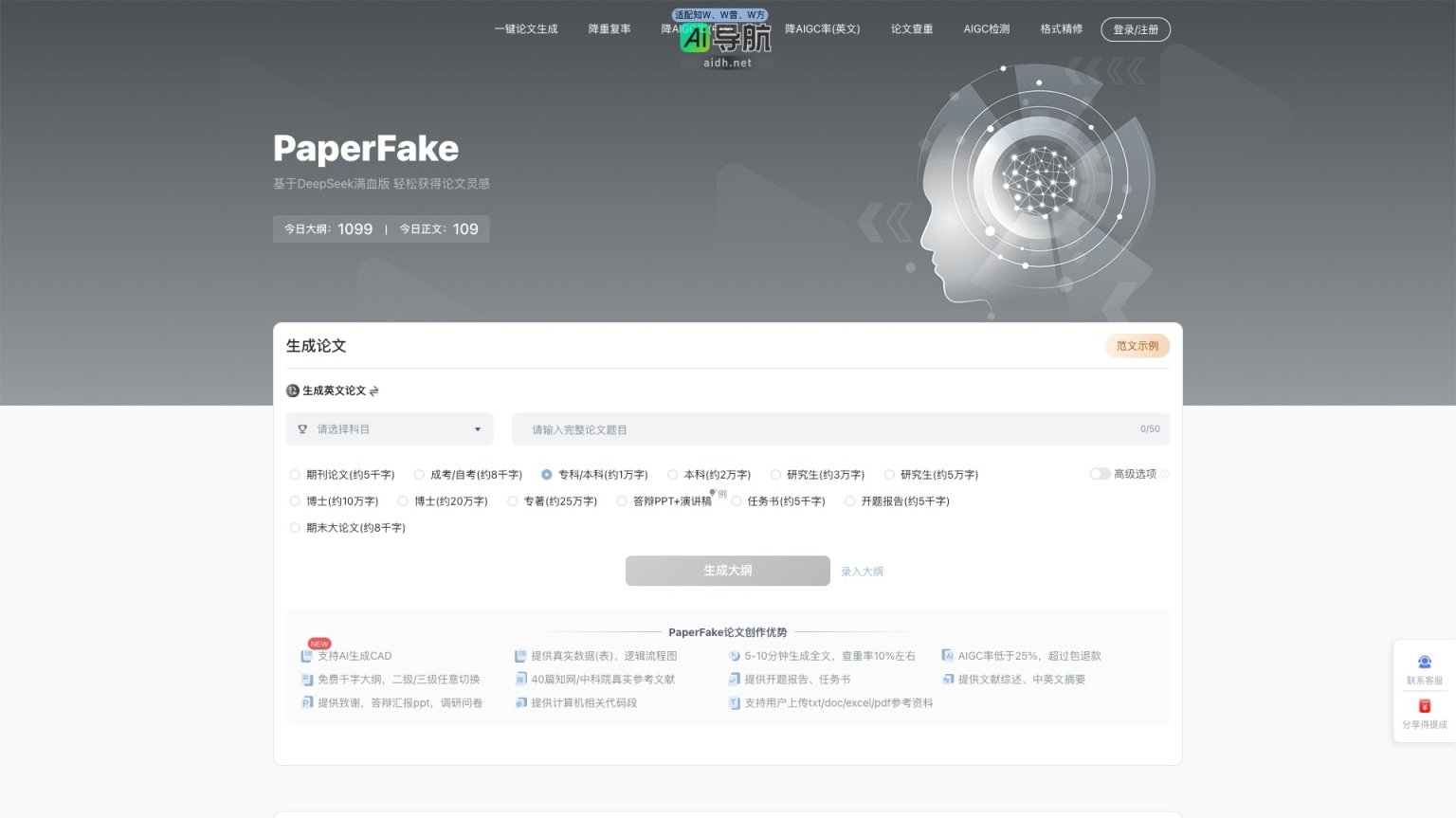点击AI导航站点Logo
The image size is (1456, 818).
coord(696,39)
